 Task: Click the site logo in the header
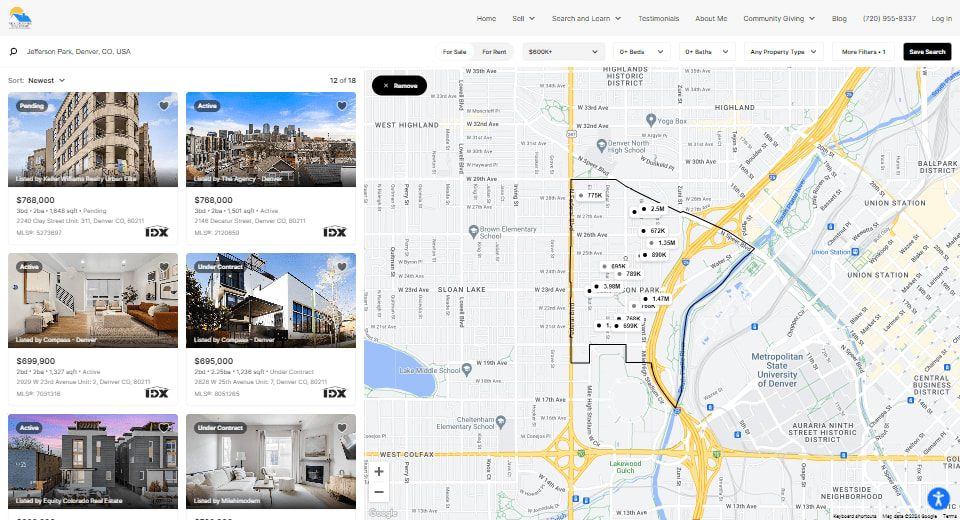coord(20,18)
